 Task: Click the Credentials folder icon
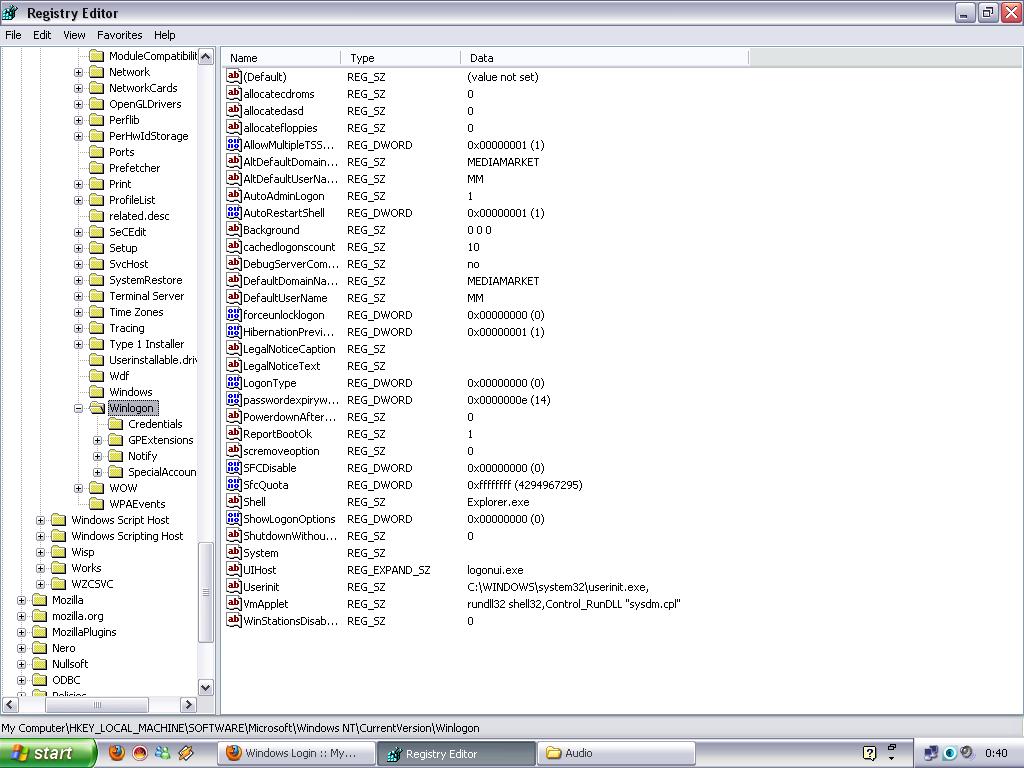(x=116, y=424)
